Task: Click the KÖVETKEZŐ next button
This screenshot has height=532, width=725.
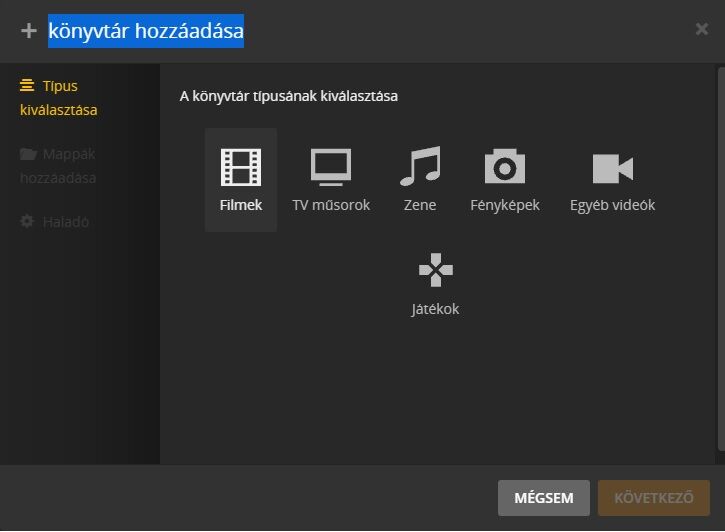Action: (x=654, y=498)
